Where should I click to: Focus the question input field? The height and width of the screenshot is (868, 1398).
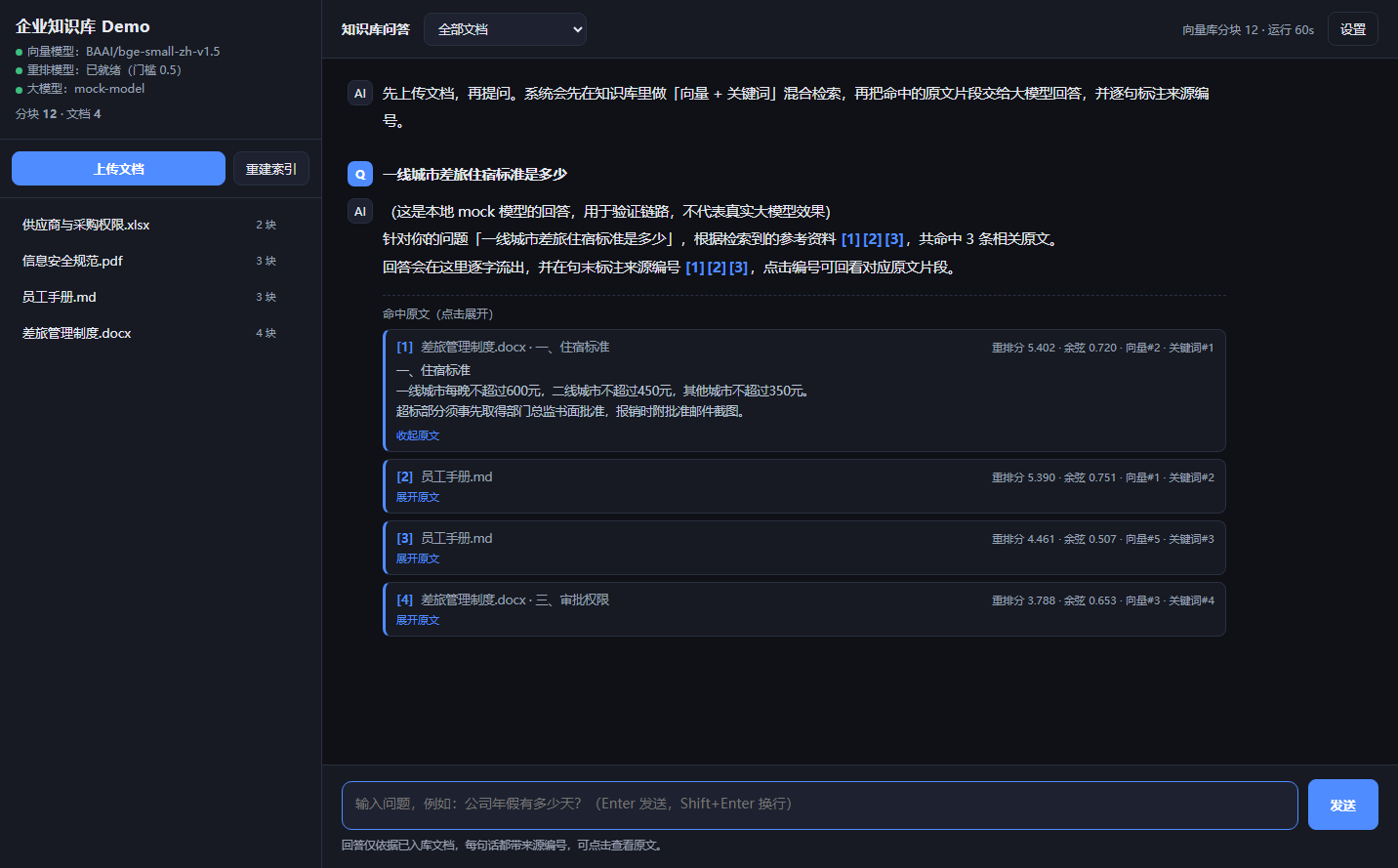click(819, 805)
